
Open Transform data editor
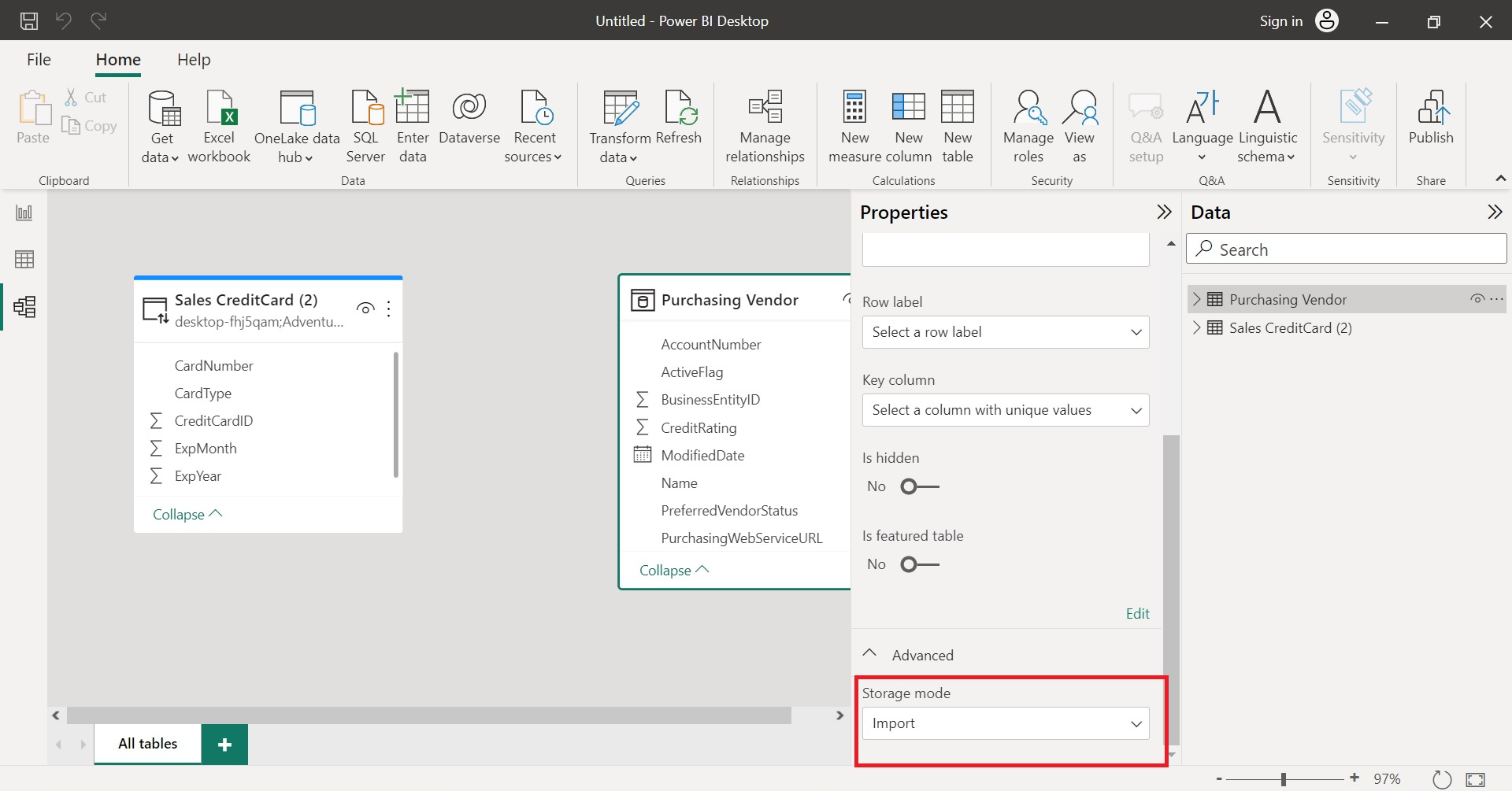[620, 127]
